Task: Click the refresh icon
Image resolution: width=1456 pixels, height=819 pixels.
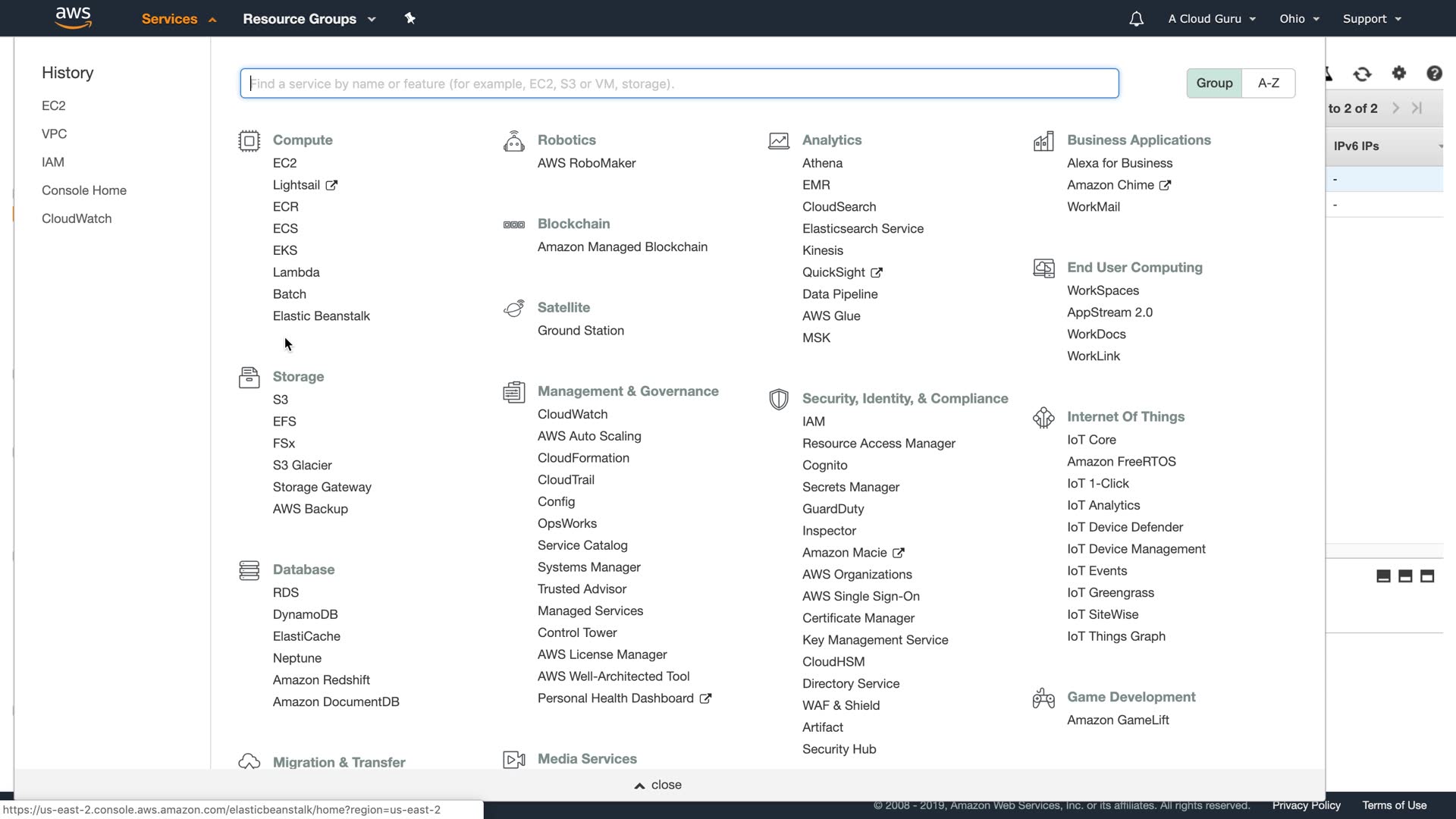Action: [x=1363, y=74]
